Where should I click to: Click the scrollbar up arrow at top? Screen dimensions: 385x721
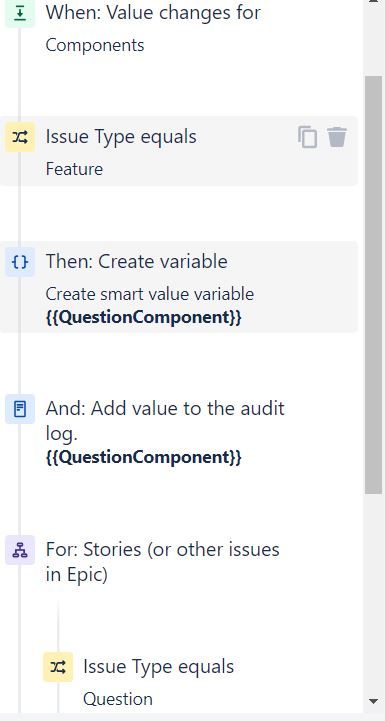point(374,3)
